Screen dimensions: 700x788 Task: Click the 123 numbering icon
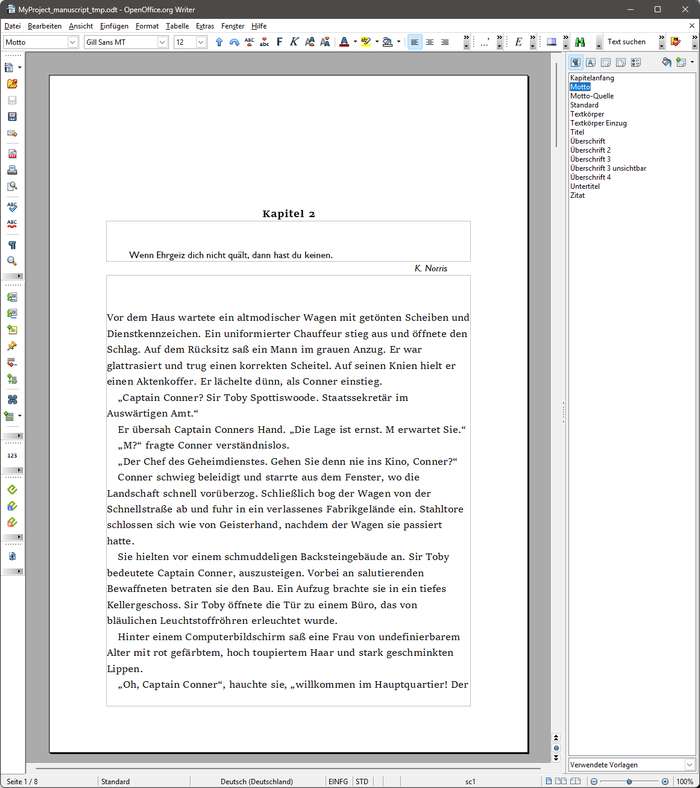pos(12,456)
